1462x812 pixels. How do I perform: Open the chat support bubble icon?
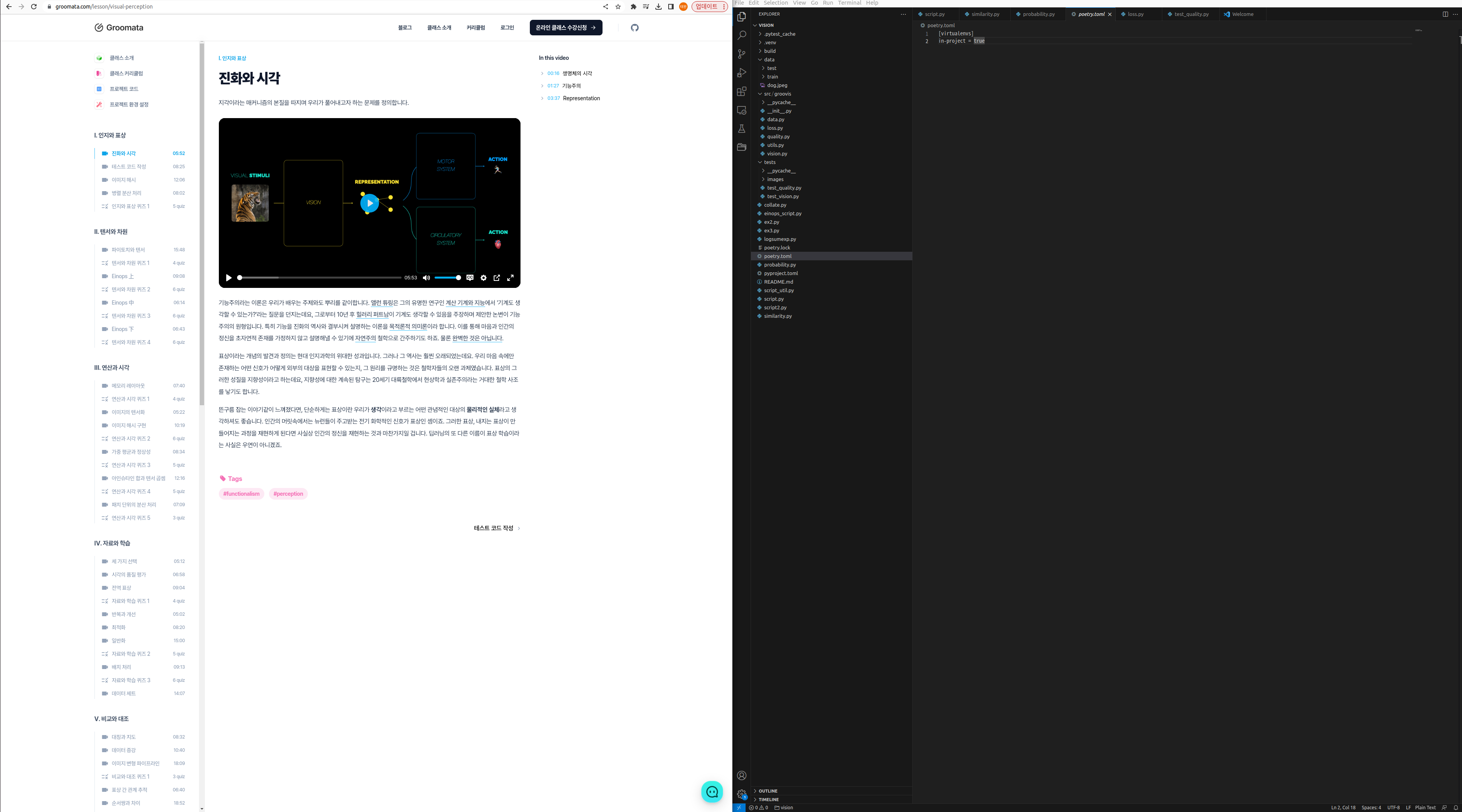(x=712, y=791)
